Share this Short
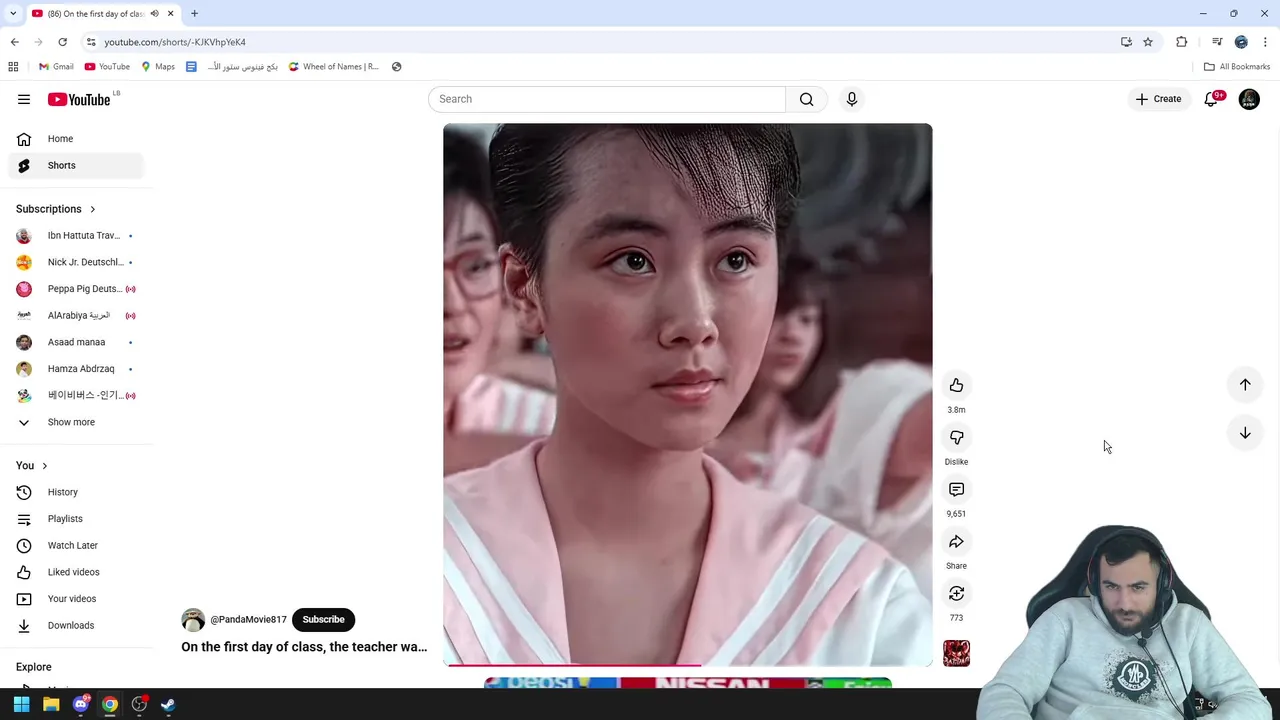The width and height of the screenshot is (1280, 720). click(956, 541)
